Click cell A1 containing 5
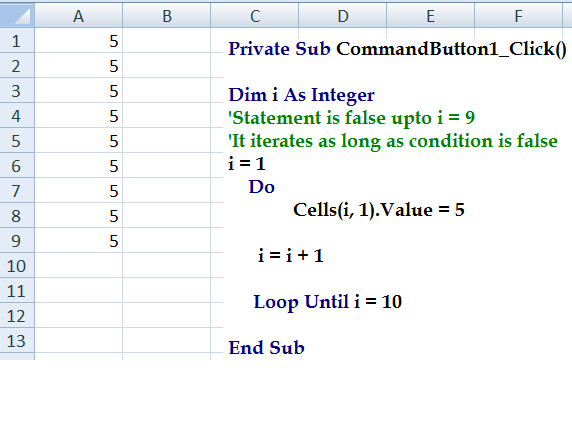 (78, 40)
